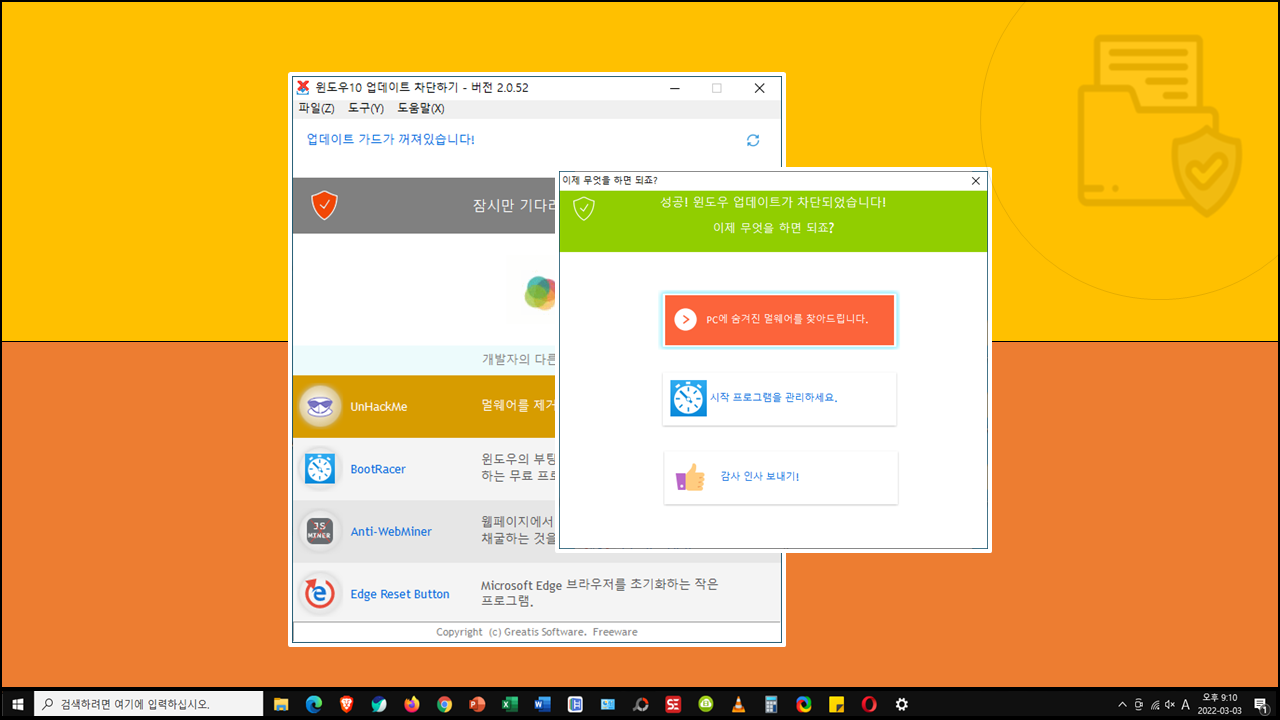Launch Microsoft Edge from the taskbar

tap(314, 704)
